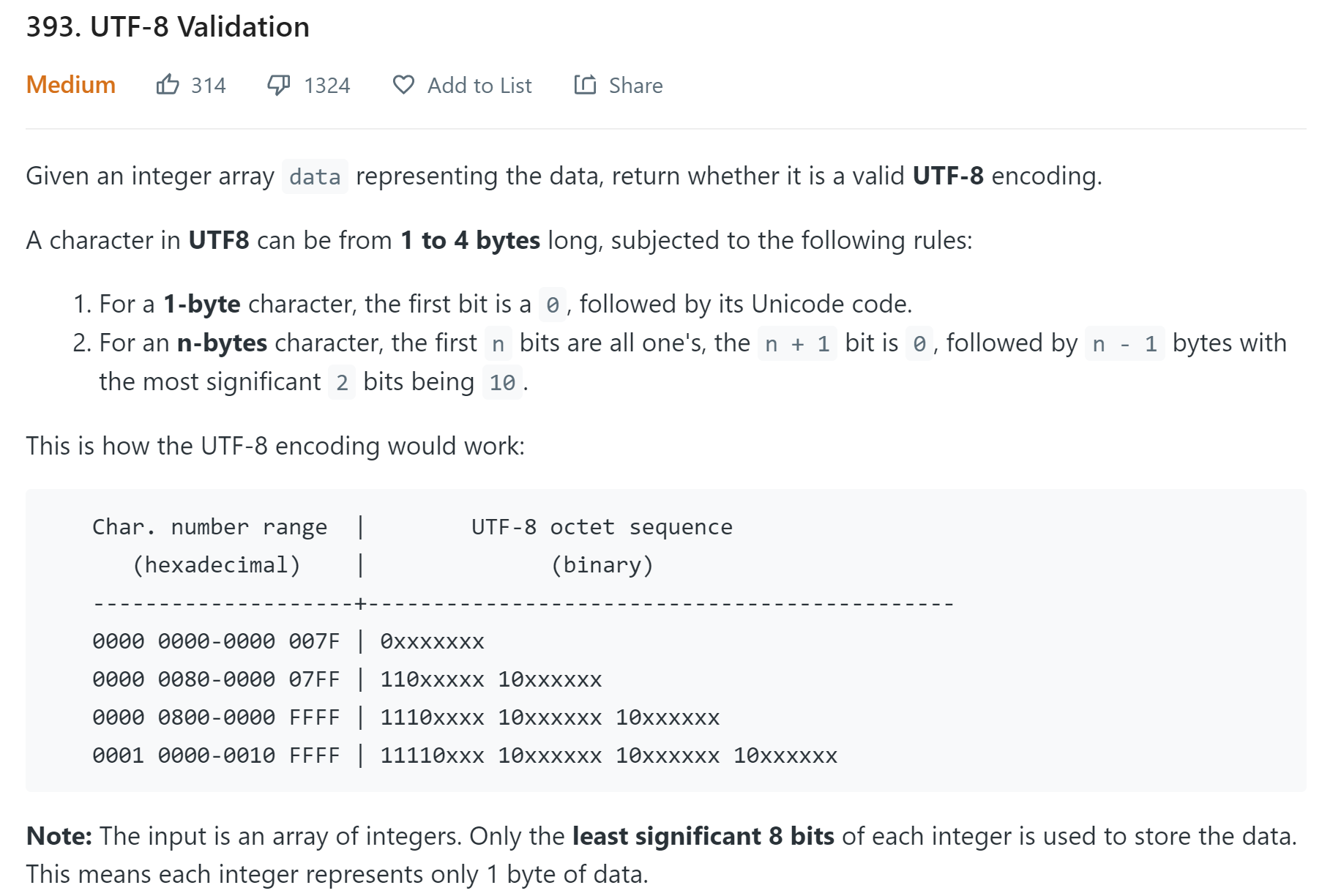Click the inline code word data
The image size is (1322, 896).
[x=315, y=176]
